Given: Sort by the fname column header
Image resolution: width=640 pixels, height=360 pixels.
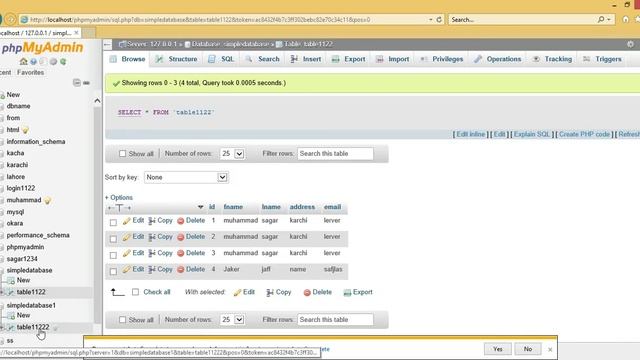Looking at the screenshot, I should (233, 207).
